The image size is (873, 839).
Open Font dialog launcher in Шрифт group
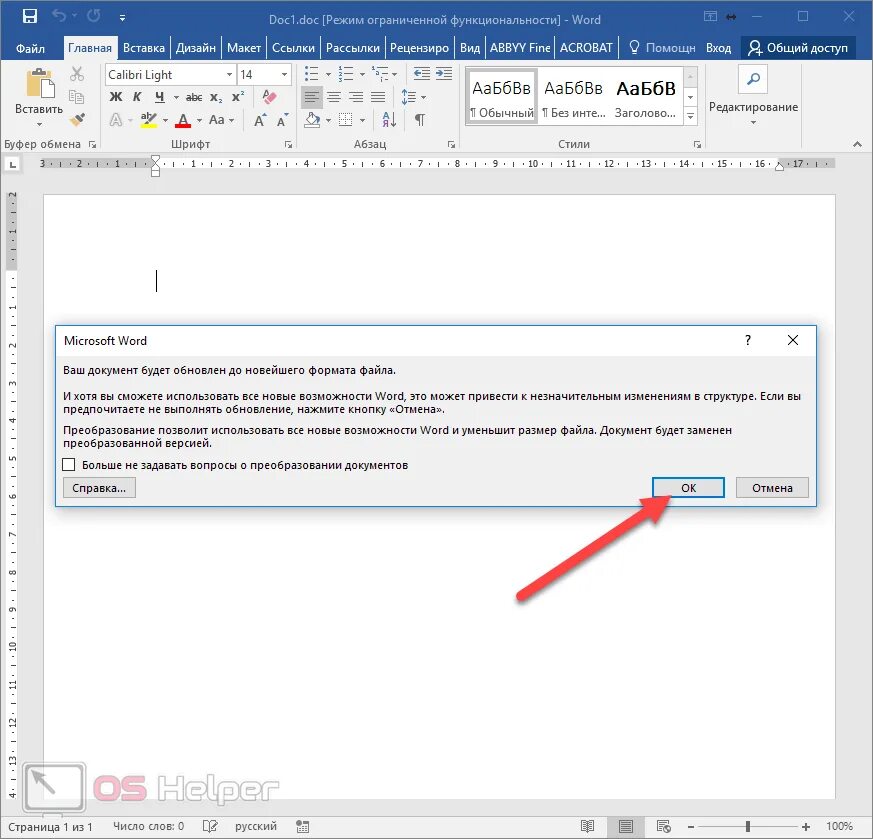[288, 145]
